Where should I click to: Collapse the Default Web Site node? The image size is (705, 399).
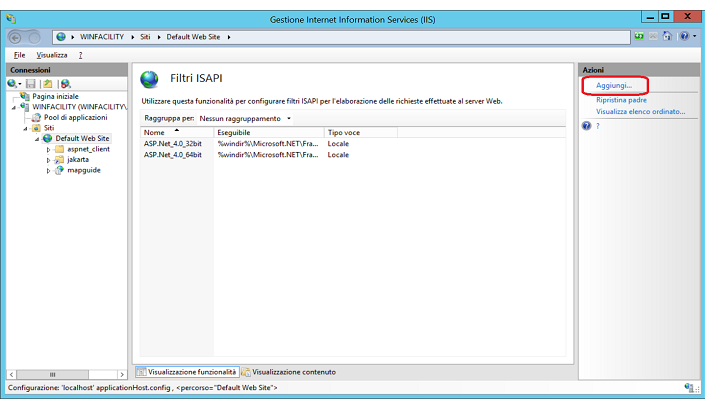coord(37,139)
